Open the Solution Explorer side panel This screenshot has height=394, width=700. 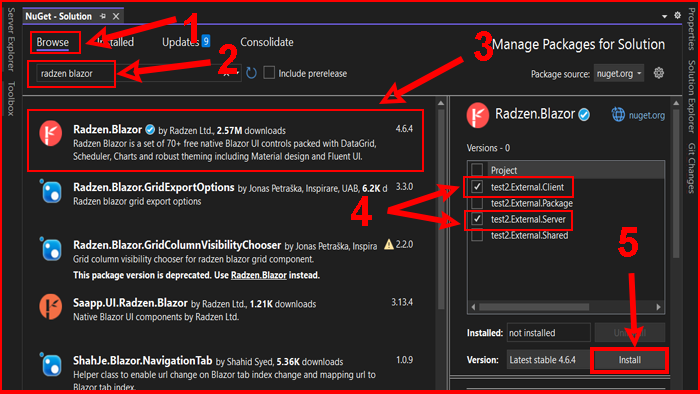(x=692, y=96)
